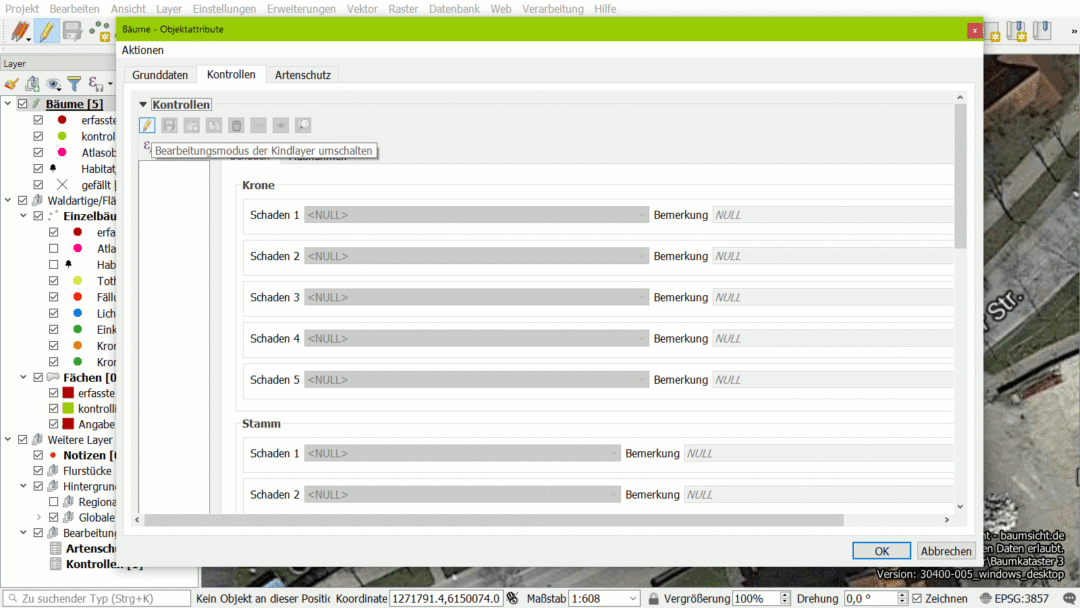The height and width of the screenshot is (608, 1080).
Task: Open layer styling panel brush icon
Action: pyautogui.click(x=11, y=84)
